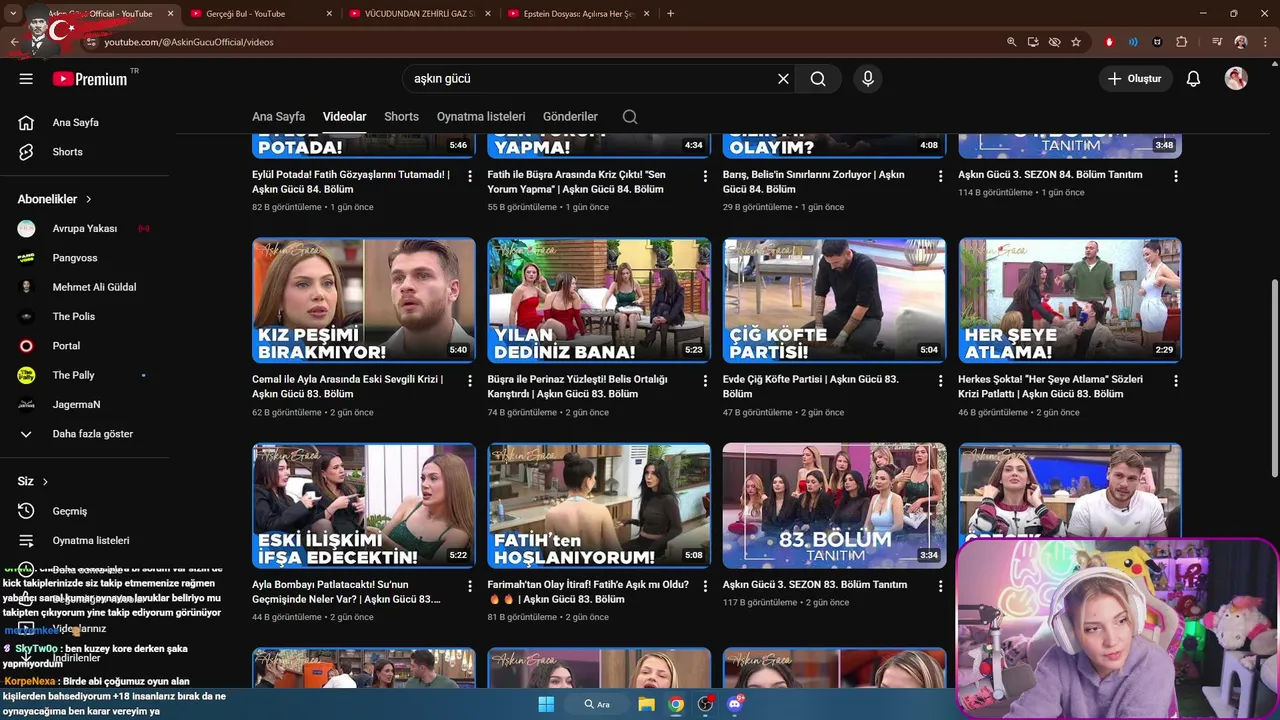Open Discord from taskbar
Viewport: 1280px width, 720px height.
coord(735,704)
